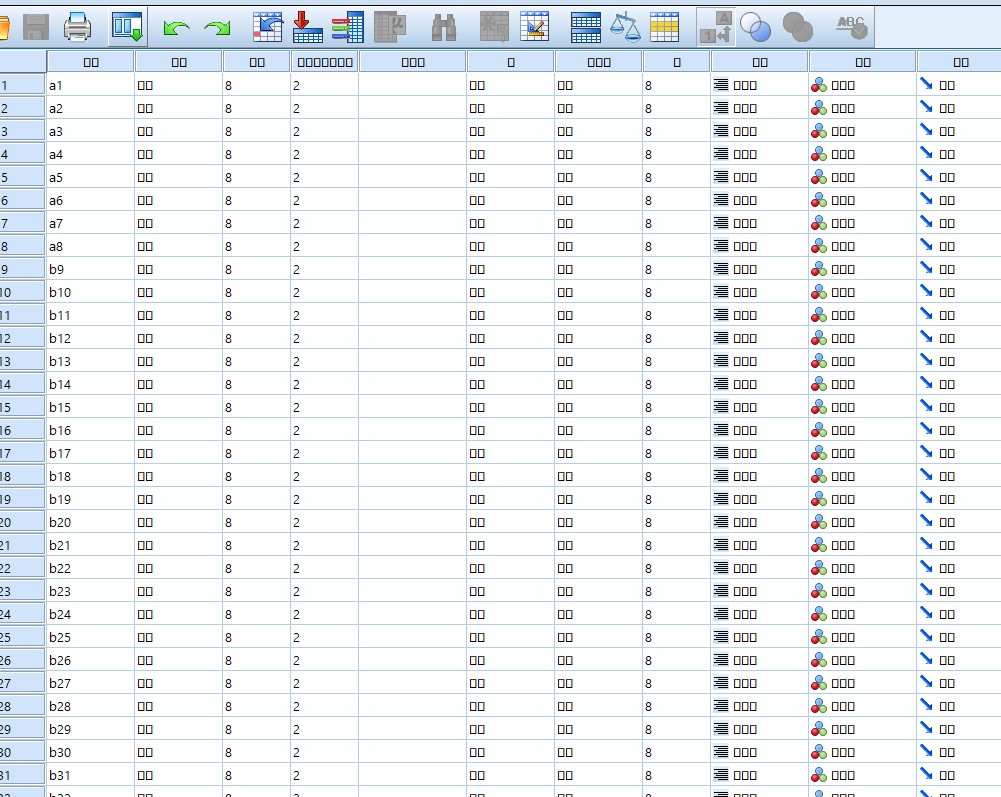This screenshot has width=1001, height=797.
Task: Click the Save file toolbar icon
Action: [36, 27]
